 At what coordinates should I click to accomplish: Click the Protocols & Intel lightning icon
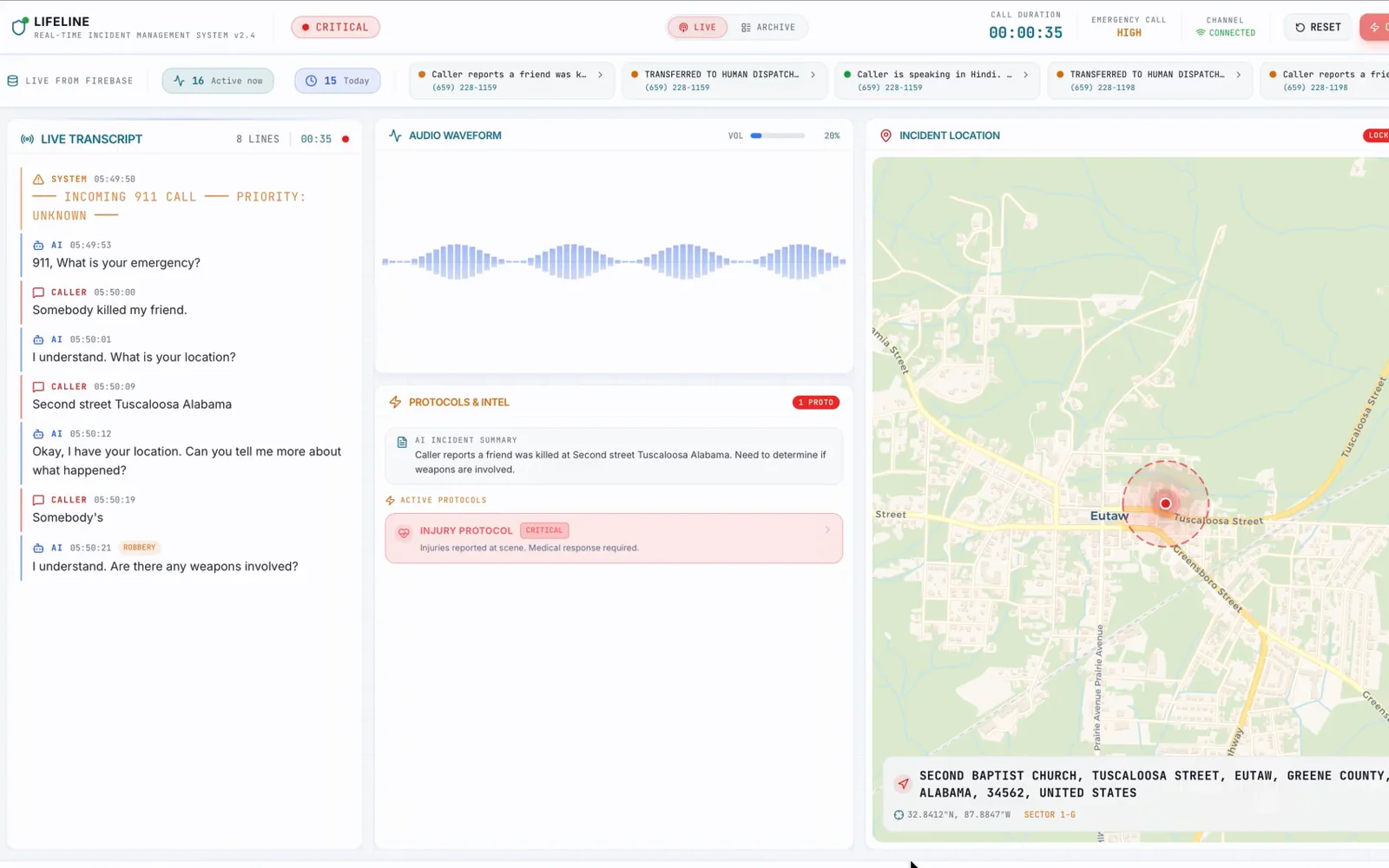pos(395,402)
